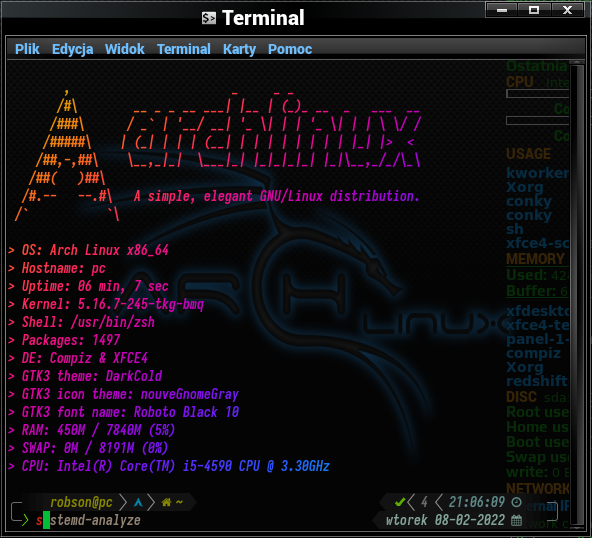Screen dimensions: 592x538
Task: Click the calendar icon beside the date
Action: pos(516,520)
